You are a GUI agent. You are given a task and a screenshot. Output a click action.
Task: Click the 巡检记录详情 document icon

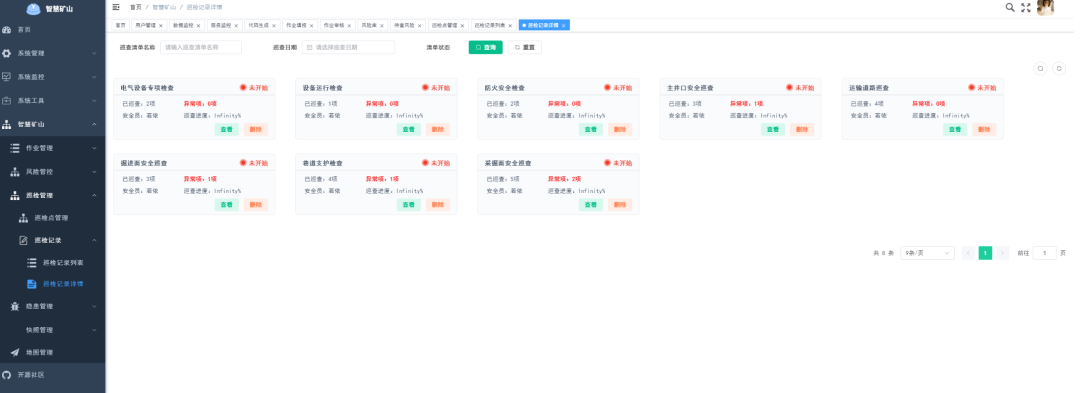[x=31, y=284]
